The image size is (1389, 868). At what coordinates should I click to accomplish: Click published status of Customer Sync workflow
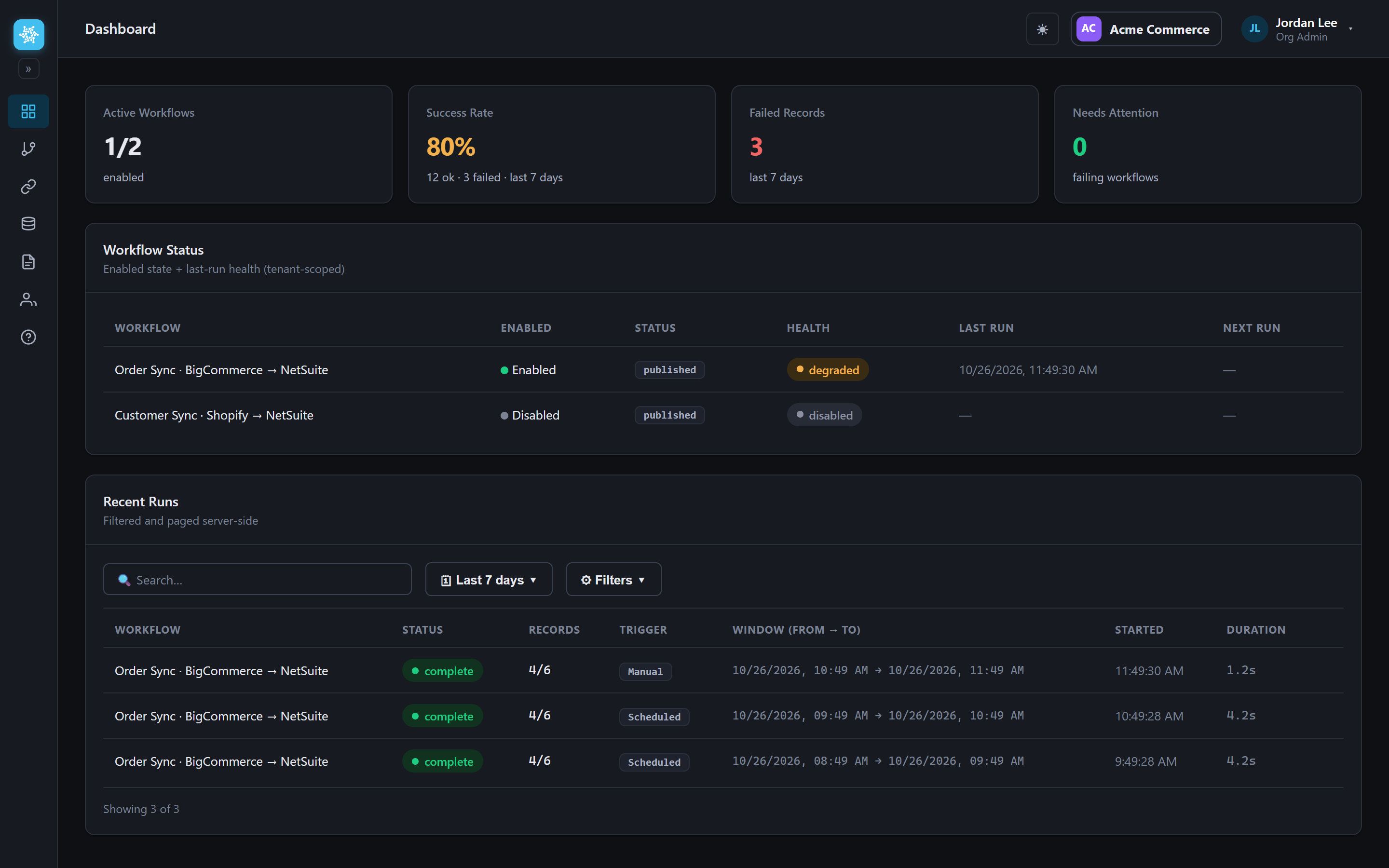pyautogui.click(x=669, y=415)
